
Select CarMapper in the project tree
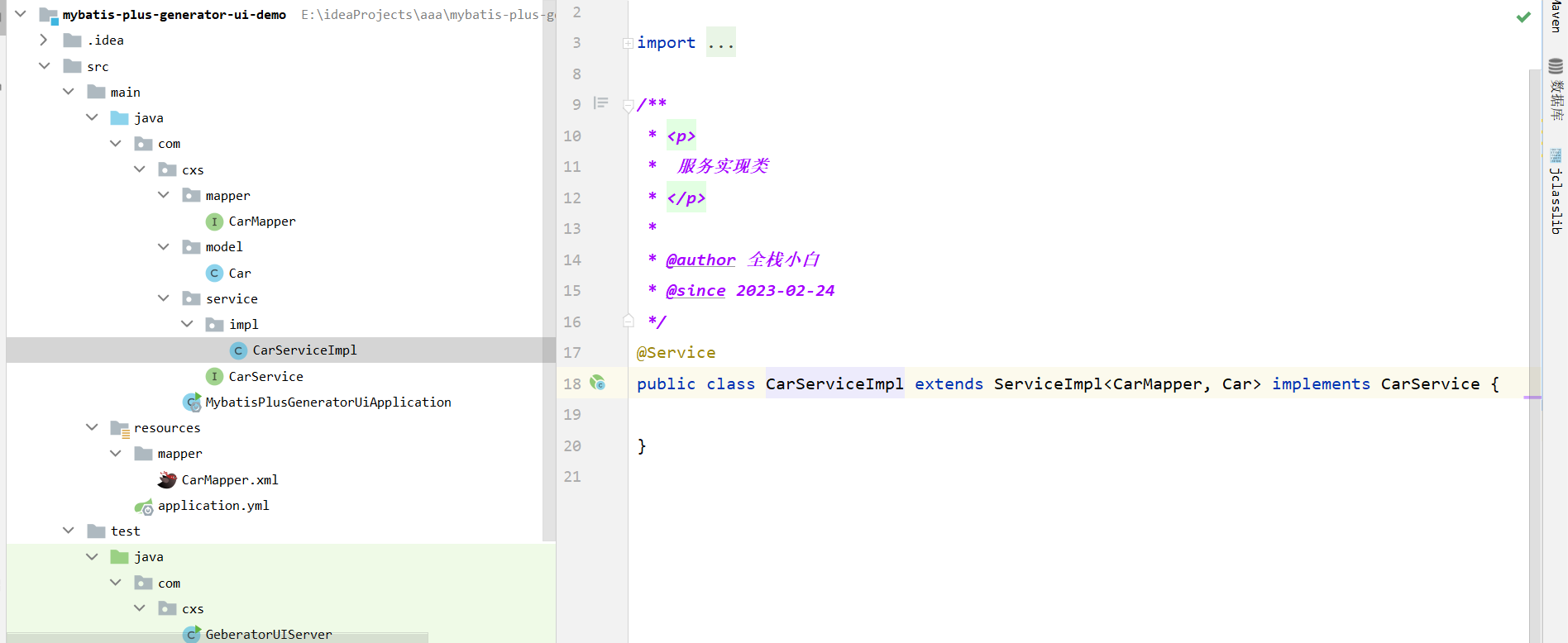tap(262, 221)
